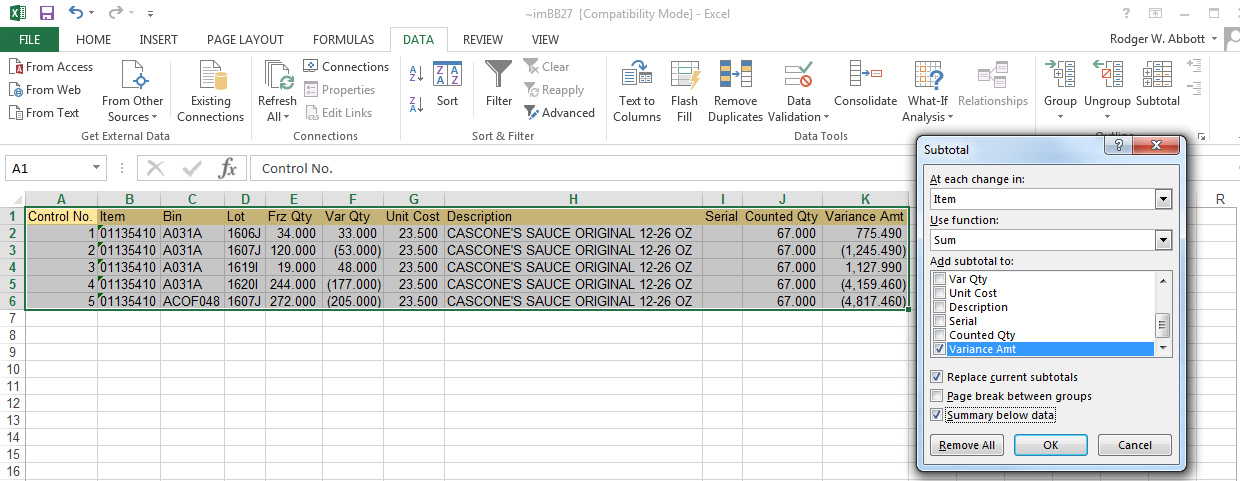Check the Var Qty checkbox
This screenshot has width=1240, height=481.
pyautogui.click(x=939, y=279)
